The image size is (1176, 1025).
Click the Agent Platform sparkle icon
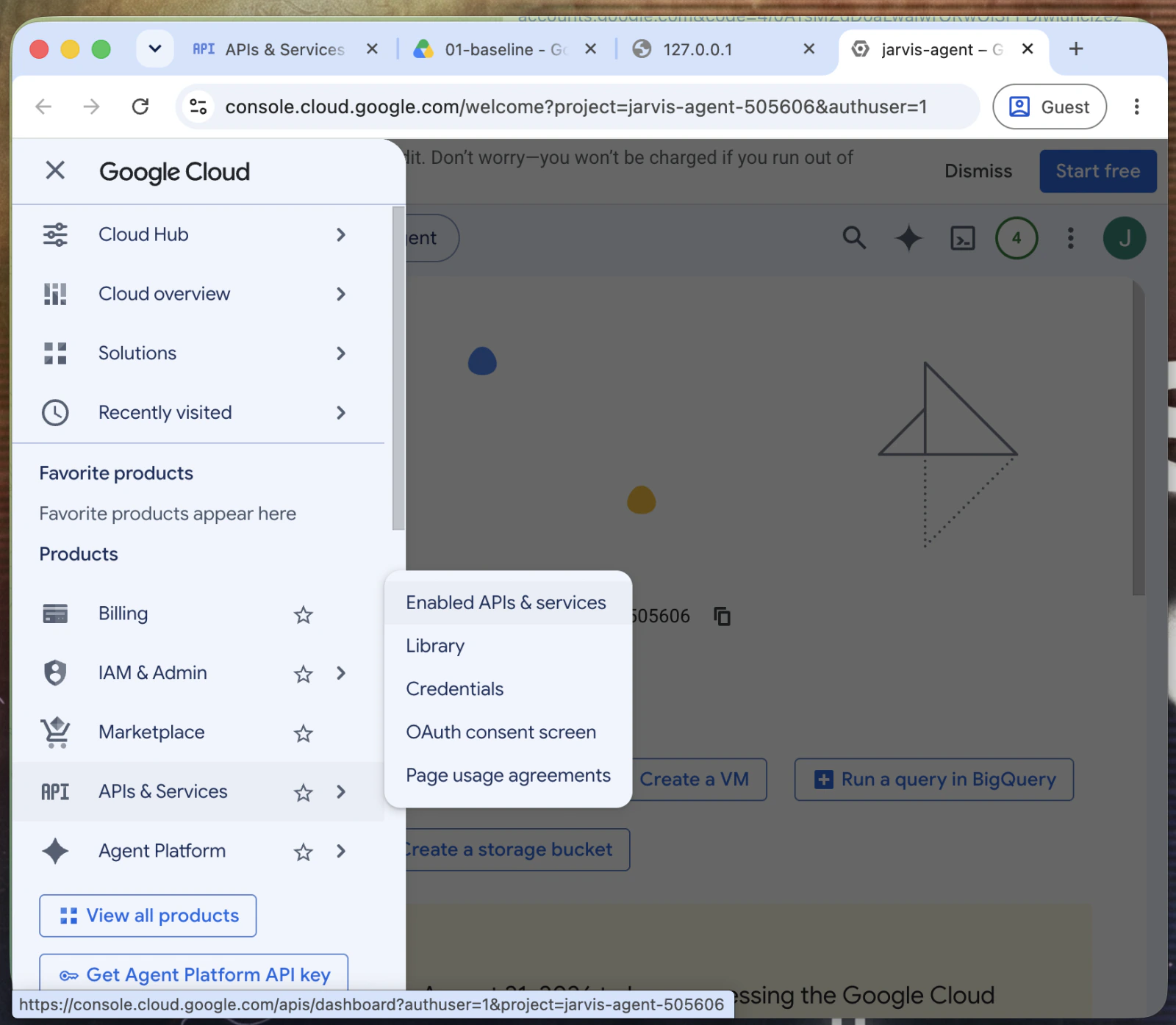(55, 851)
